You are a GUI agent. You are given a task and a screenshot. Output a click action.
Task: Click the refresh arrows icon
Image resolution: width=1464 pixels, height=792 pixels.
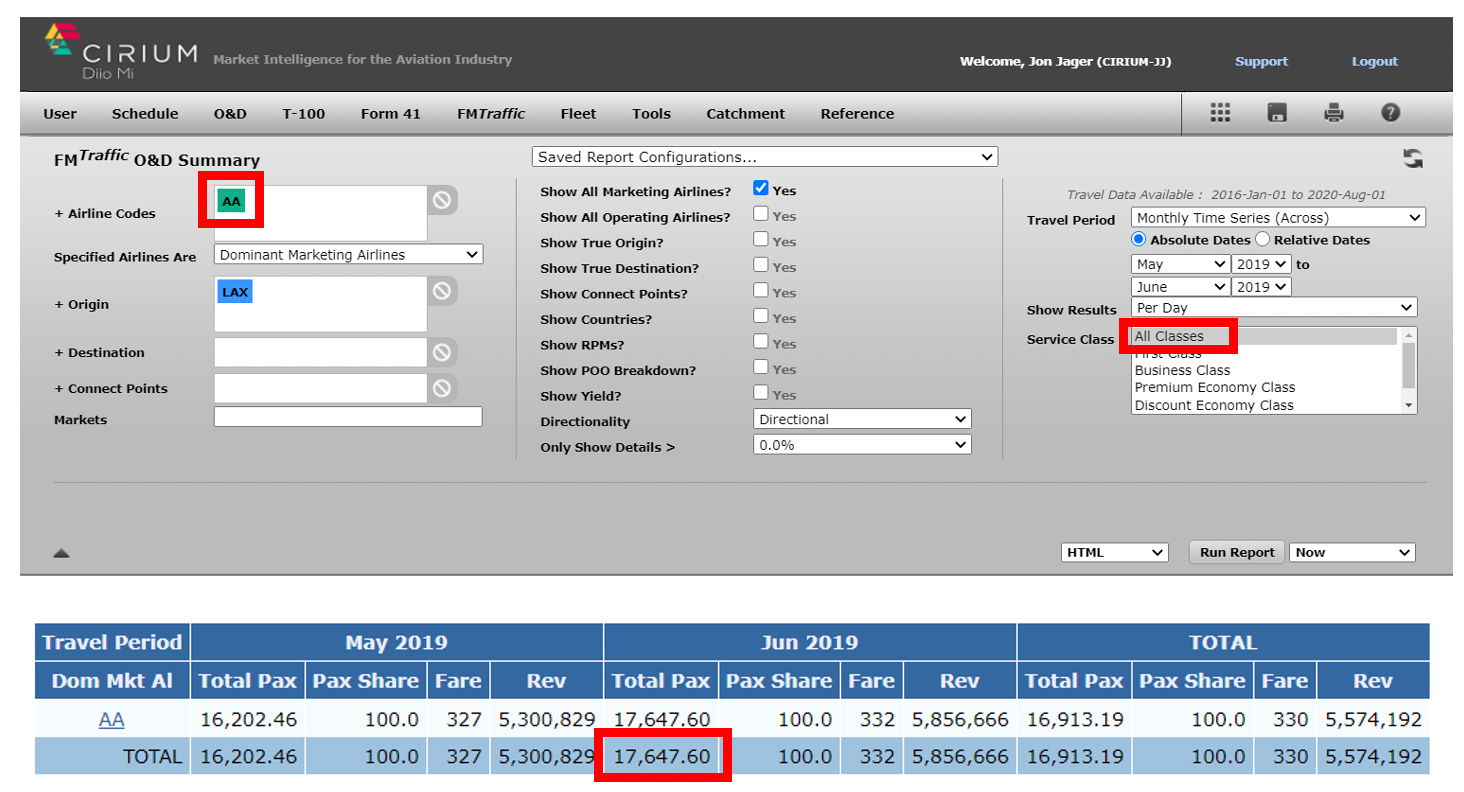(1413, 158)
